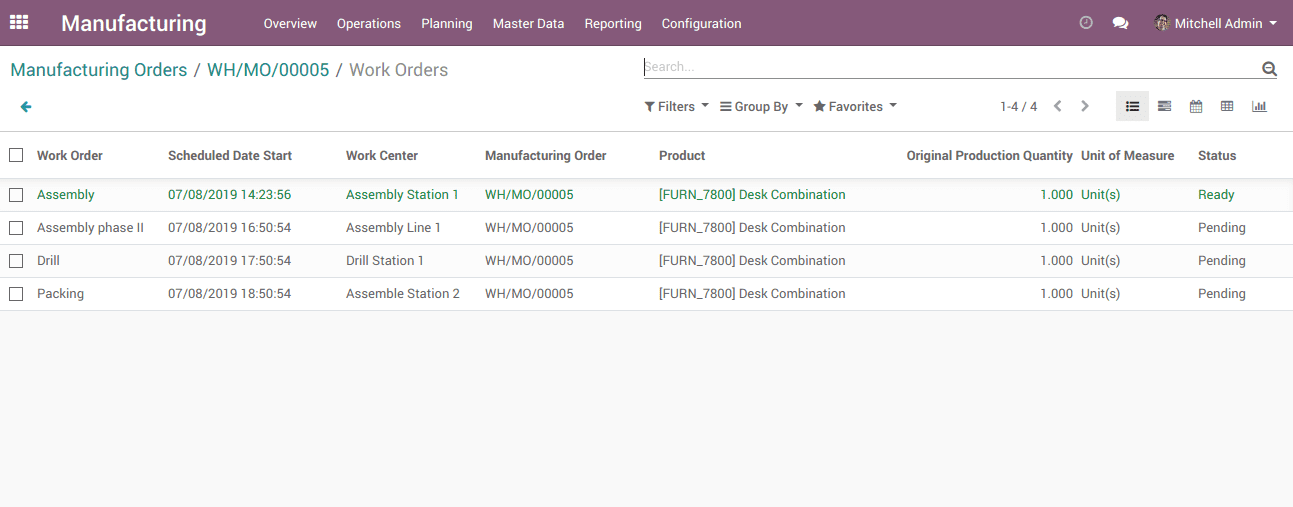
Task: Check the Assembly phase II row
Action: (x=16, y=228)
